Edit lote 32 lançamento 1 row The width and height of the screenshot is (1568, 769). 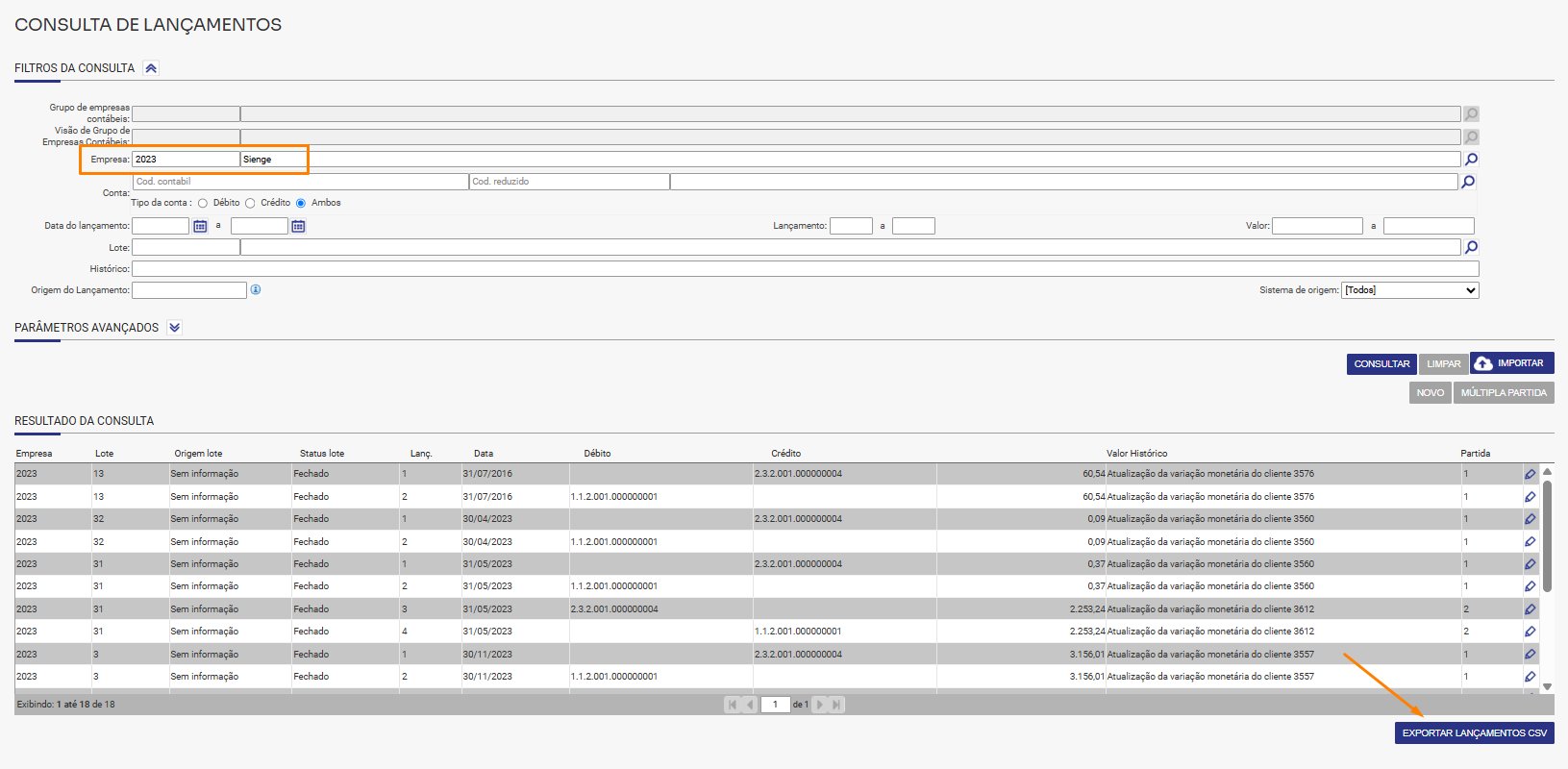click(x=1530, y=519)
